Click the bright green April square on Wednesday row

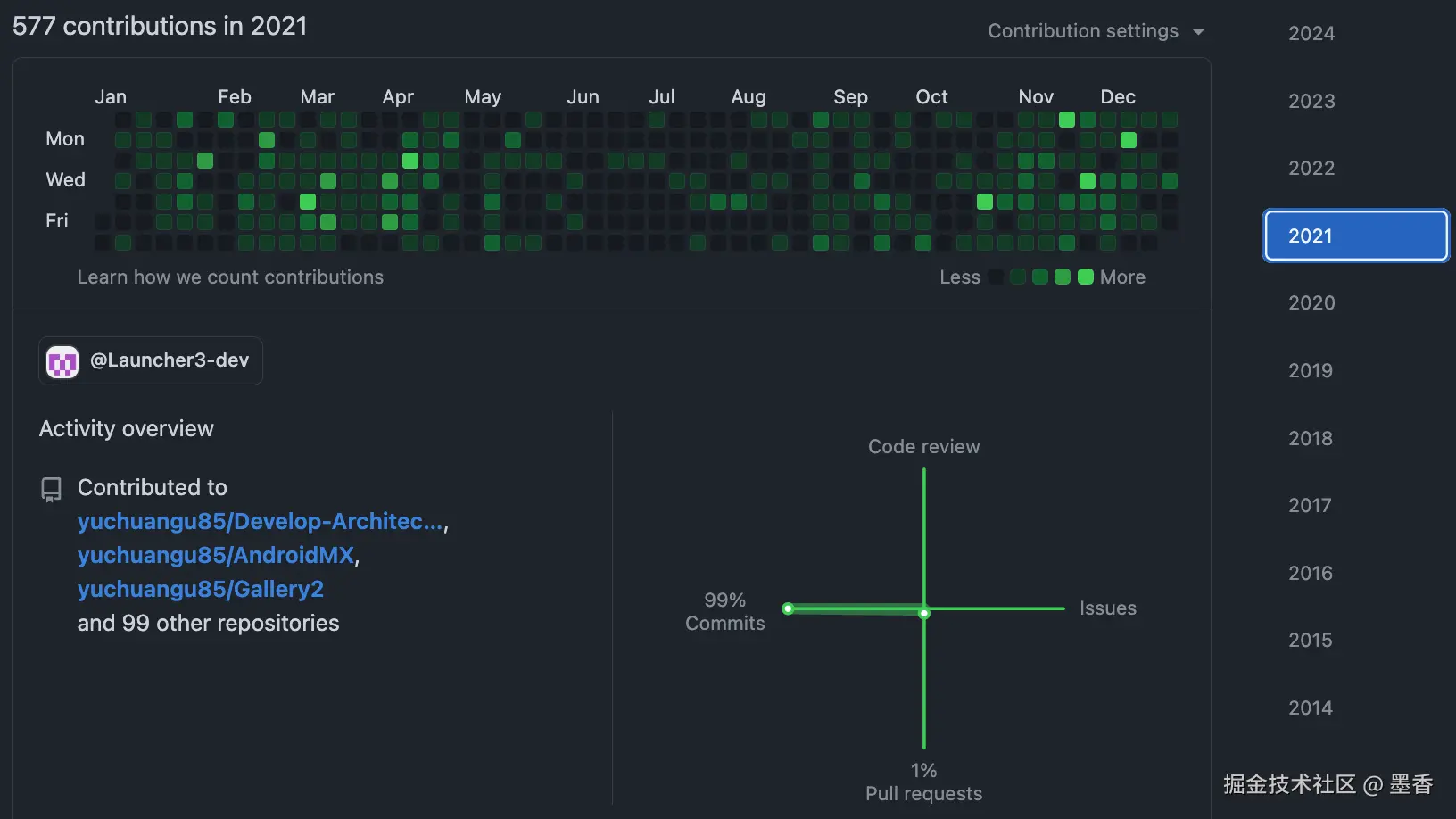point(389,180)
